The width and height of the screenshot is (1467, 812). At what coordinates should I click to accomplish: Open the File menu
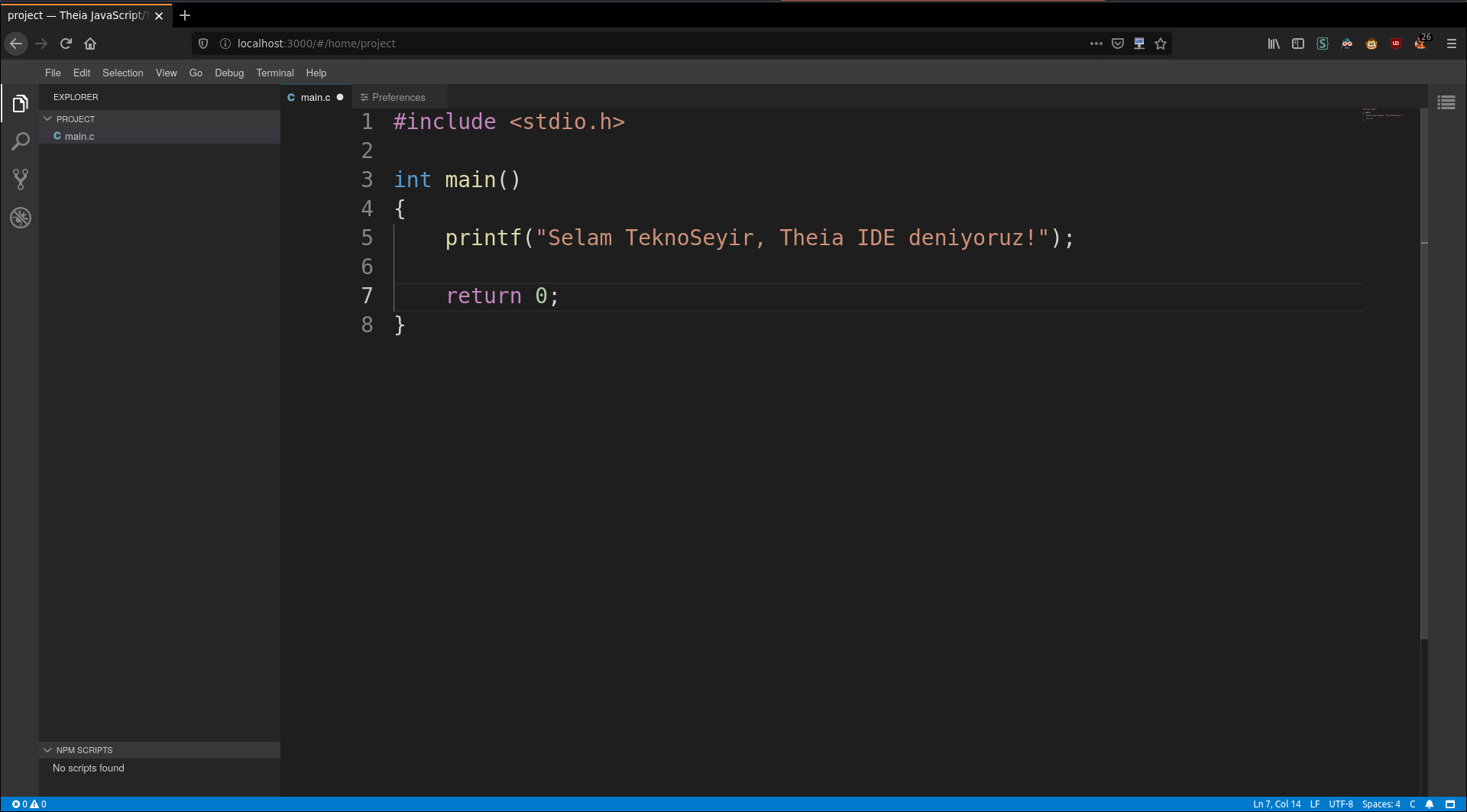click(53, 73)
